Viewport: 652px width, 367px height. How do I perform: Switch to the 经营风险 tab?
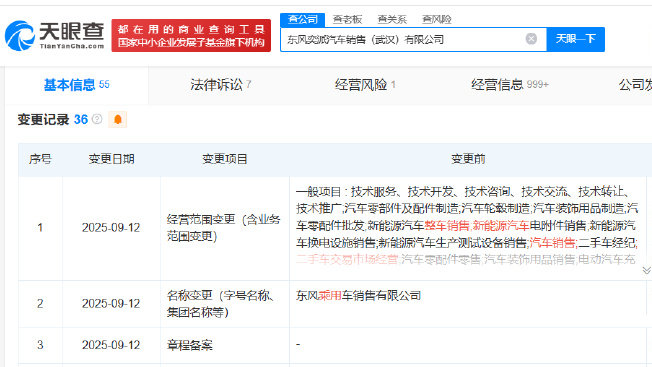(365, 85)
